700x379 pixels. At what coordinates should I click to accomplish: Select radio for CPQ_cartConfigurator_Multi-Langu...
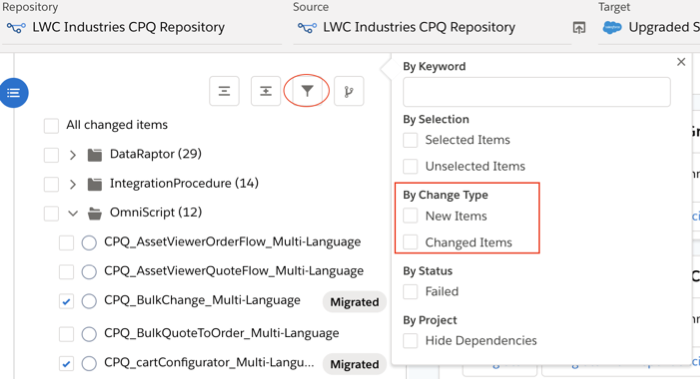tap(89, 363)
